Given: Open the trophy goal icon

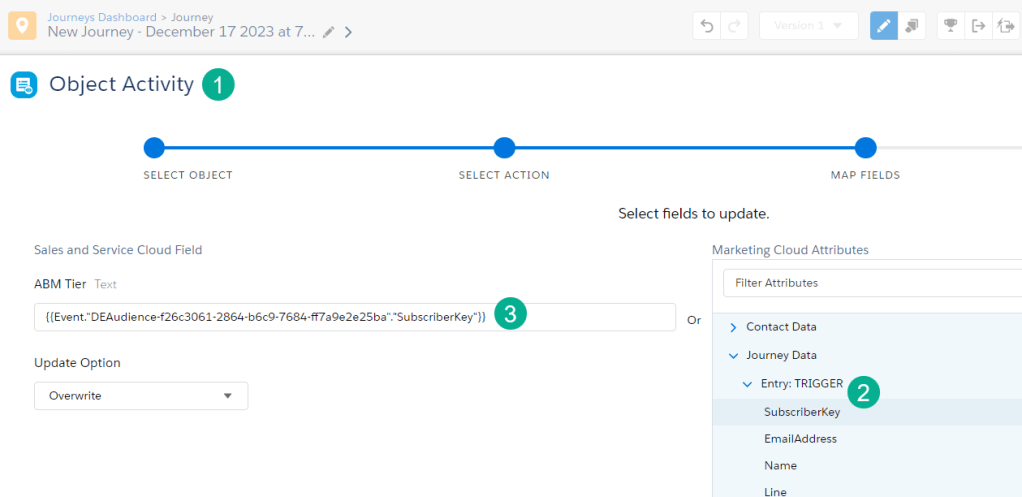Looking at the screenshot, I should pyautogui.click(x=951, y=27).
